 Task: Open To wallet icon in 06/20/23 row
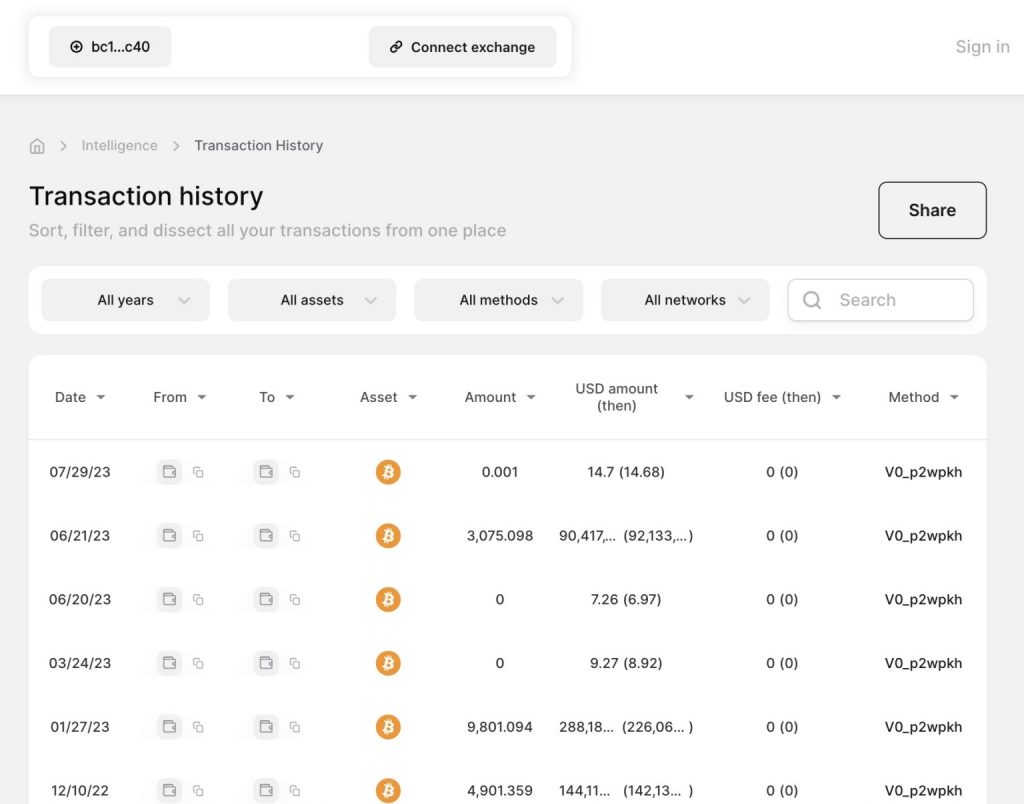click(266, 599)
